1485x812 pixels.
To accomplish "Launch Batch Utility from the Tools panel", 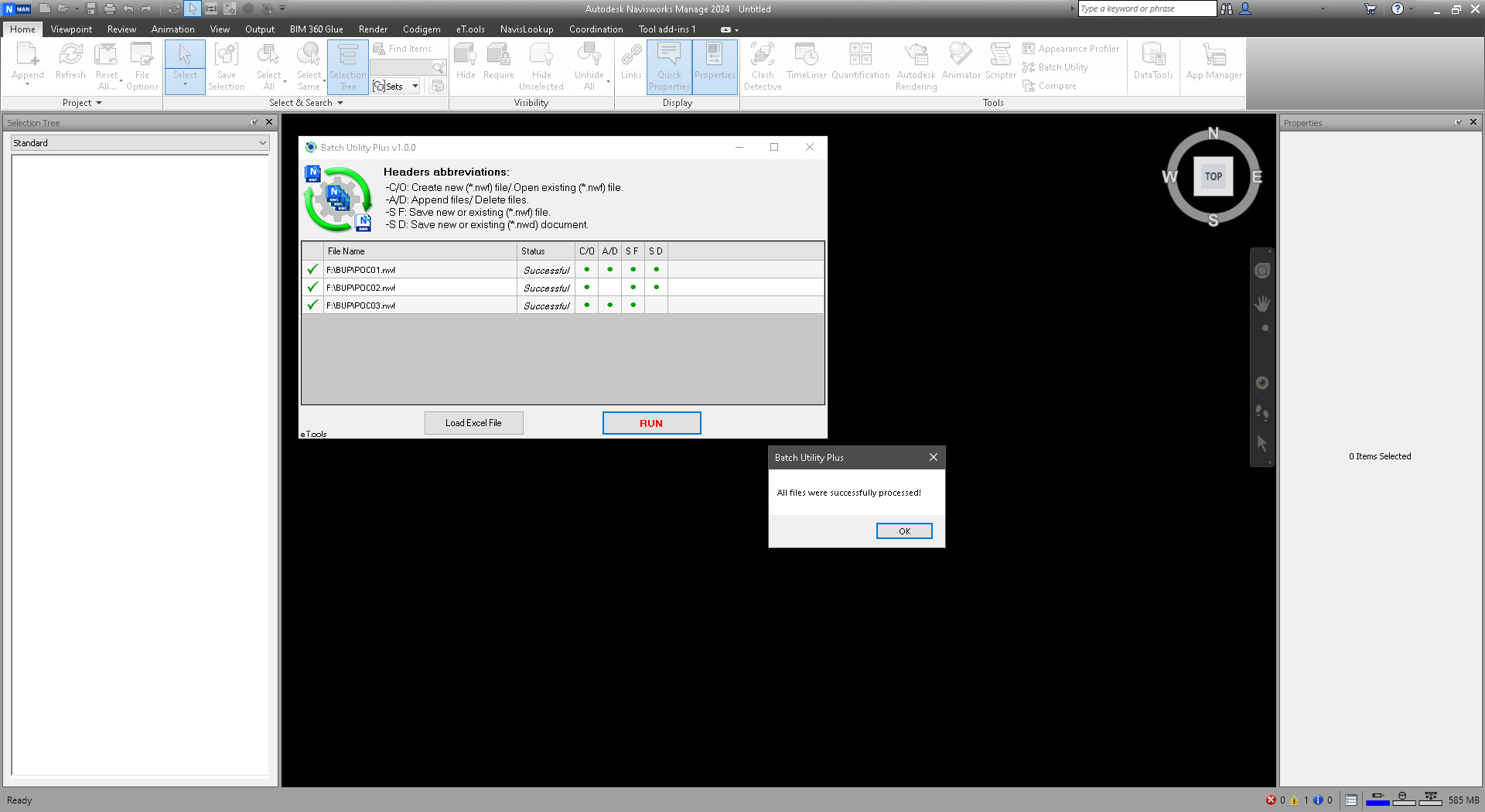I will 1056,67.
